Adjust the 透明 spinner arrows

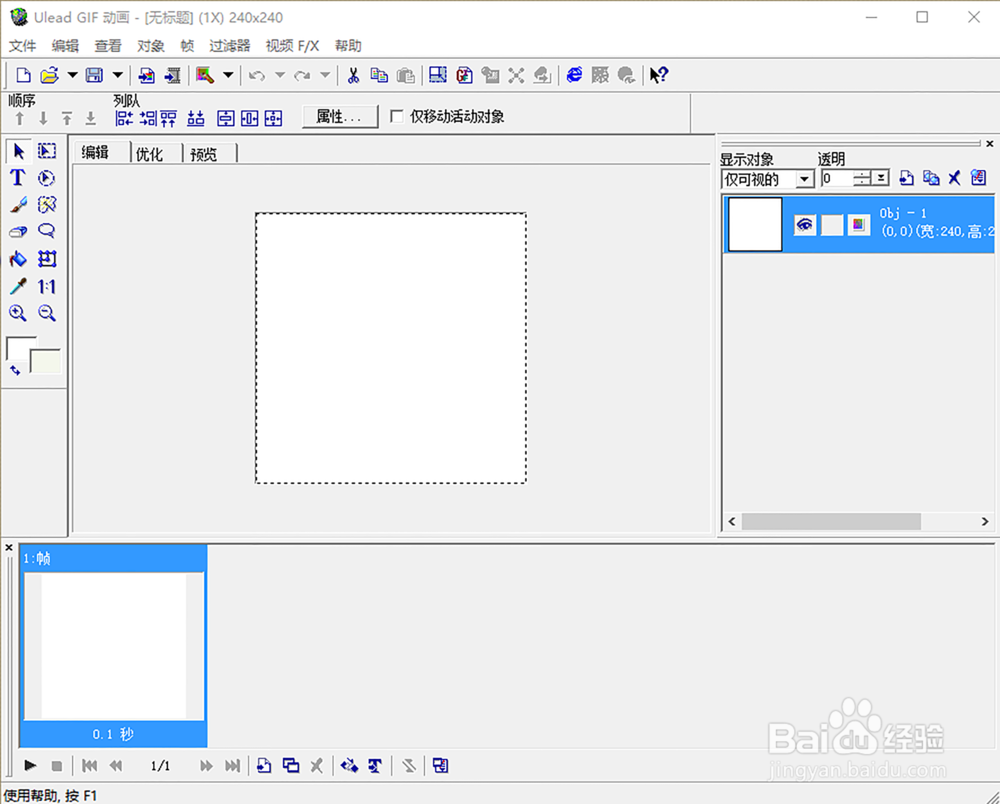pos(862,178)
